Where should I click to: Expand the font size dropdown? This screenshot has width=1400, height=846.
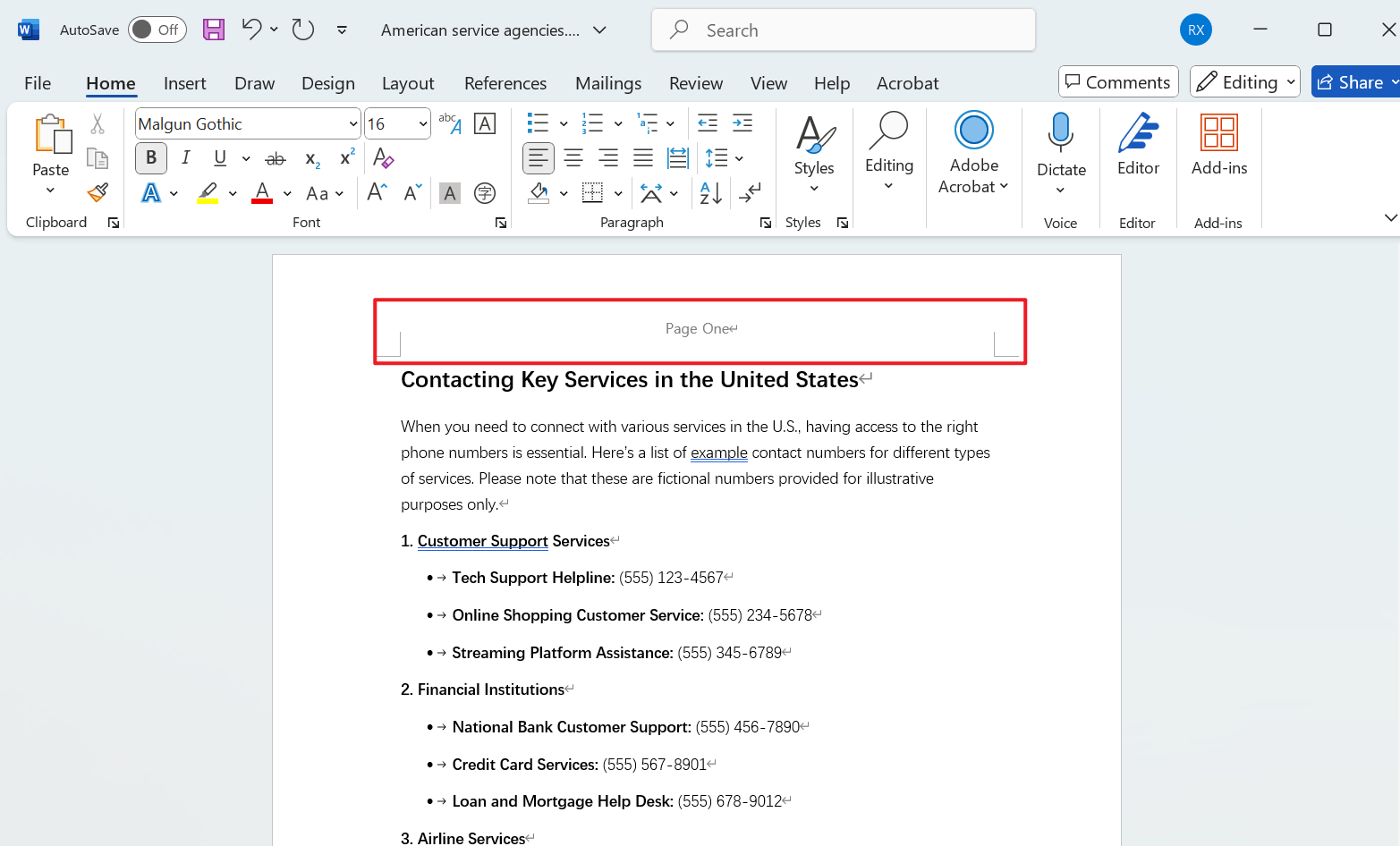click(423, 124)
